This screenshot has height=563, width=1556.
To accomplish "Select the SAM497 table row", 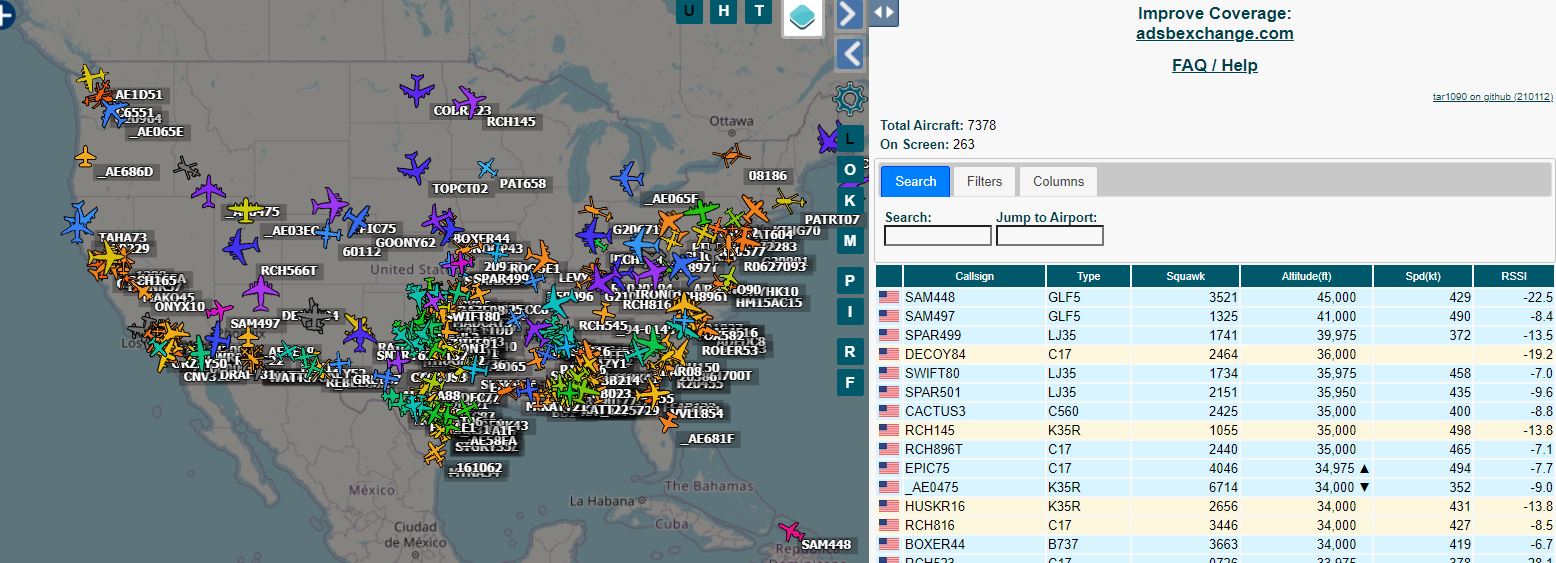I will (x=1215, y=316).
